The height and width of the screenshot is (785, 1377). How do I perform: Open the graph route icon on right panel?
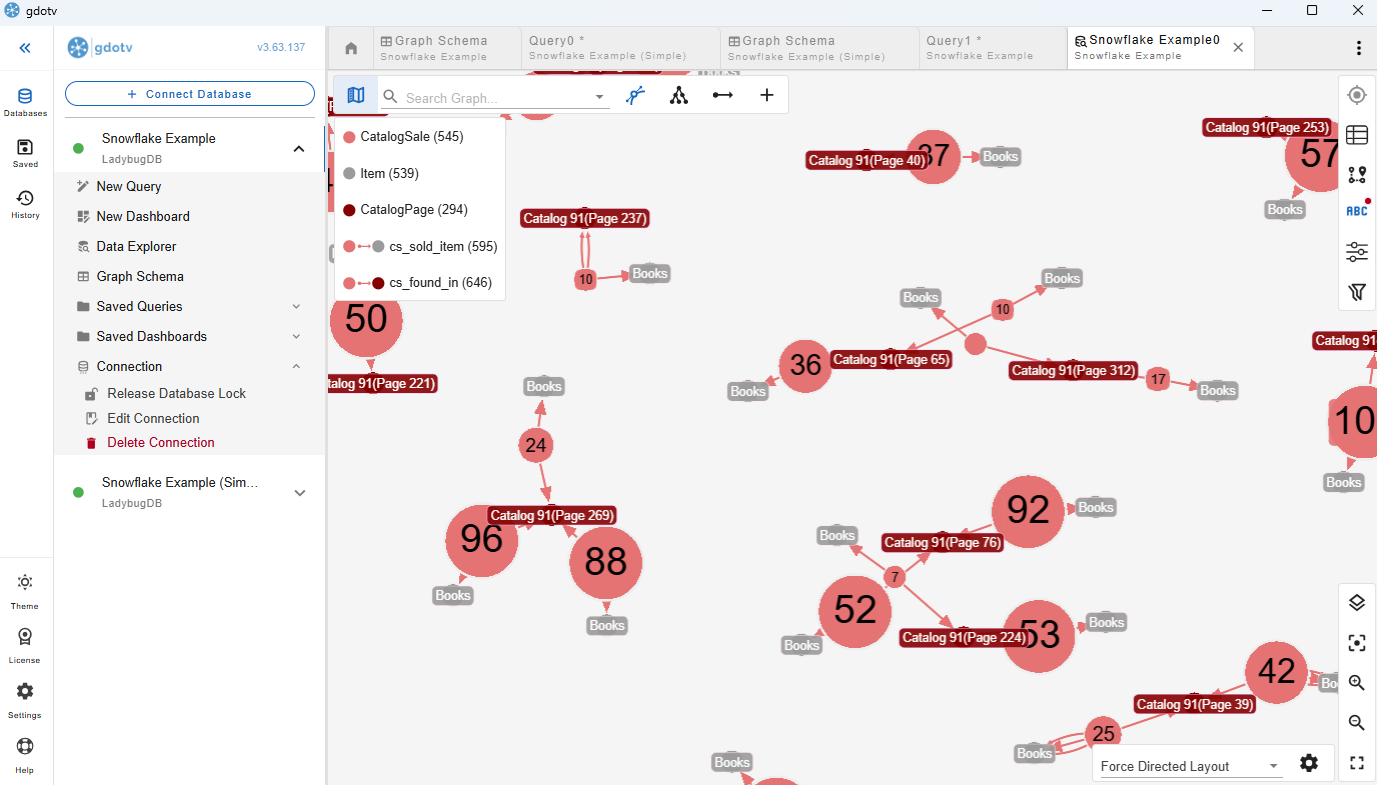[x=1357, y=175]
